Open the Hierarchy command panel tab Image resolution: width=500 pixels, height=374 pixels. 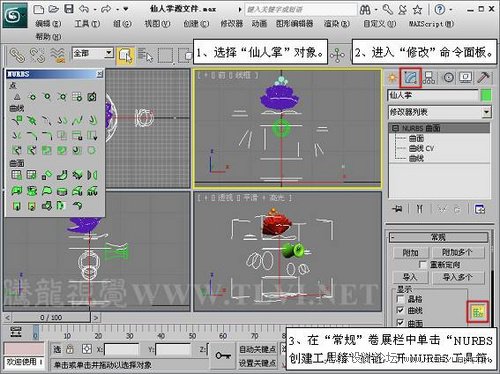pos(429,78)
